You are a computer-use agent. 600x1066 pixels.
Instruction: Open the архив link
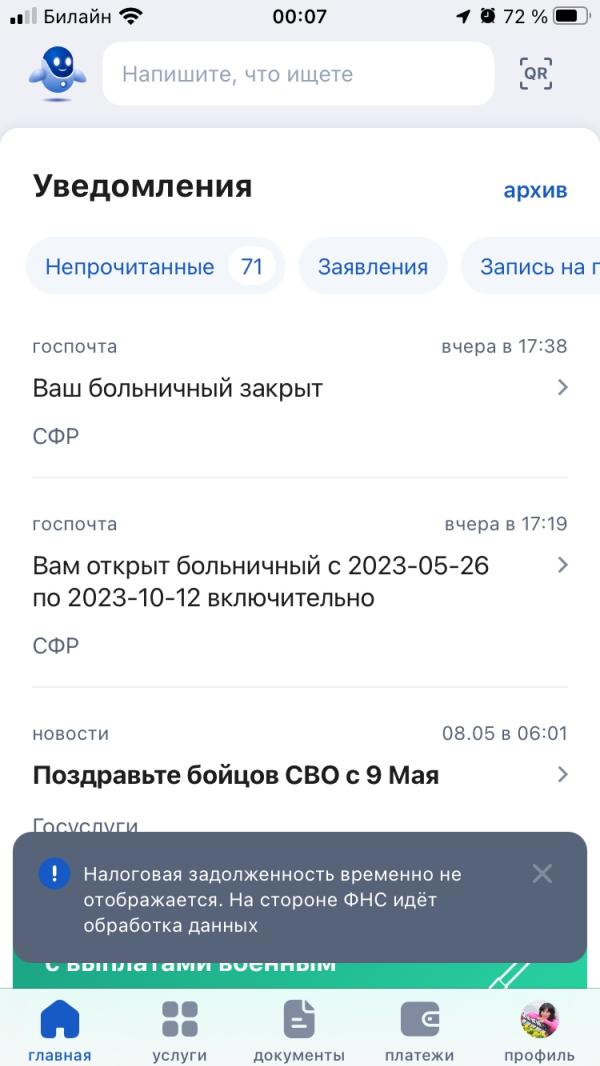pyautogui.click(x=535, y=190)
